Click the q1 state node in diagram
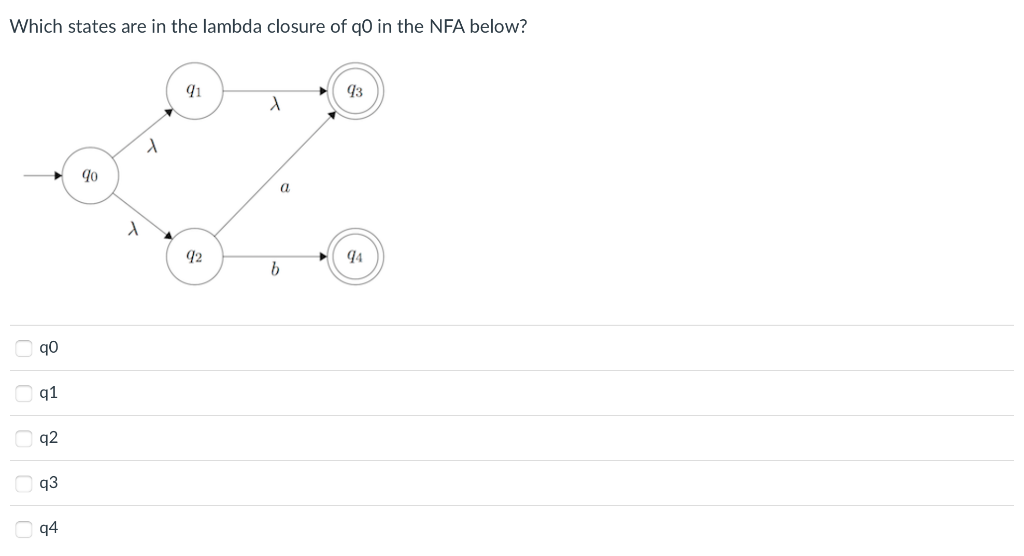This screenshot has width=1024, height=556. (x=195, y=91)
